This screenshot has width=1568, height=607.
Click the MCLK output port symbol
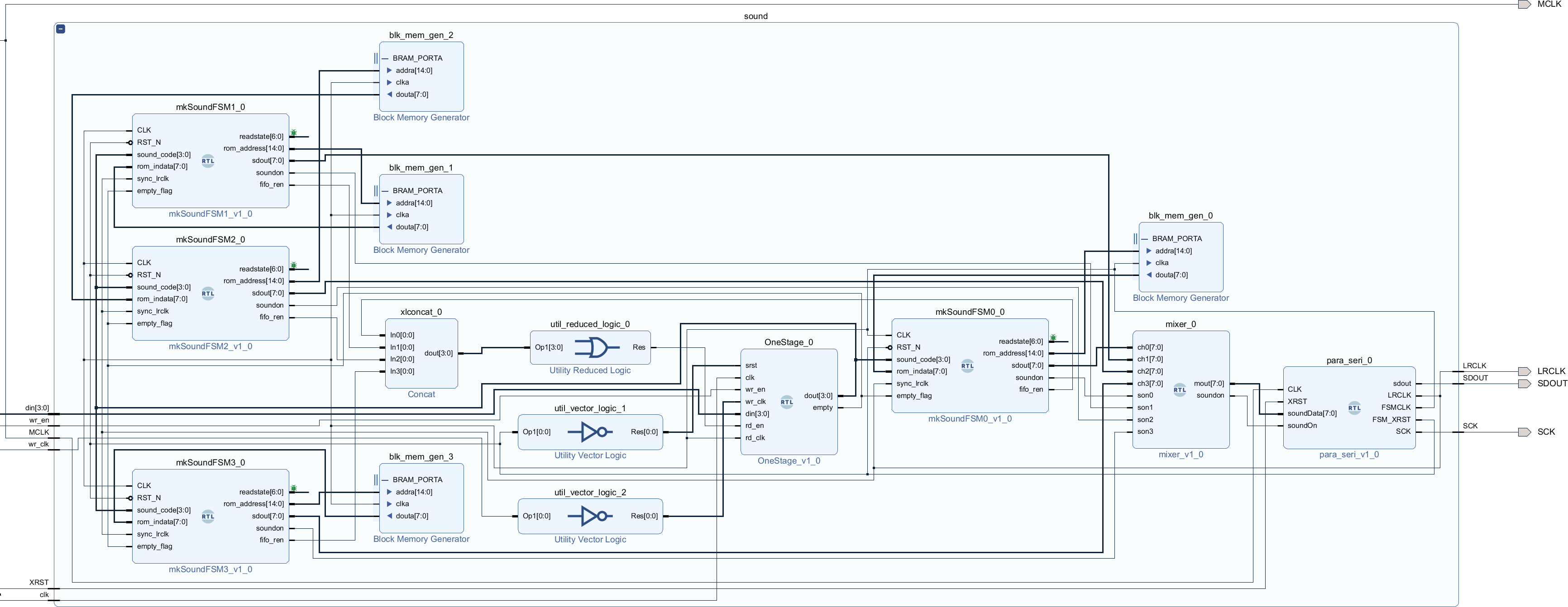[1524, 4]
